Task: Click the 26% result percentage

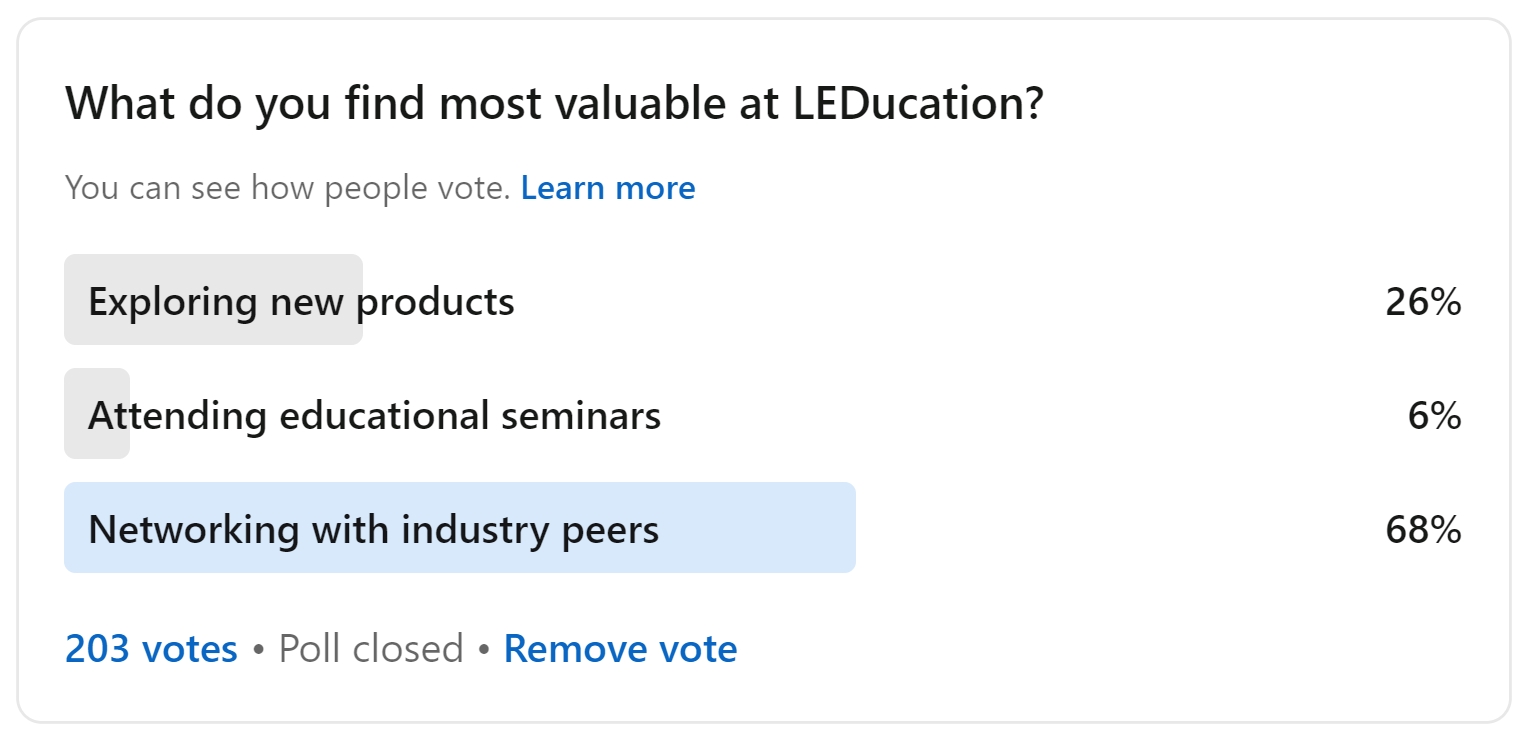Action: tap(1423, 301)
